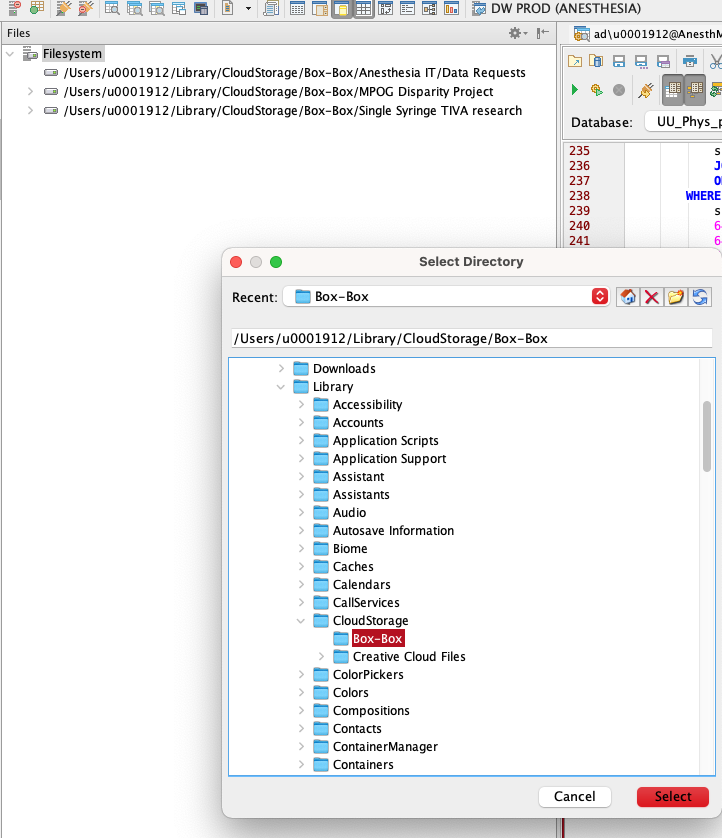This screenshot has width=722, height=838.
Task: Open the Database selection combo box
Action: tap(682, 122)
